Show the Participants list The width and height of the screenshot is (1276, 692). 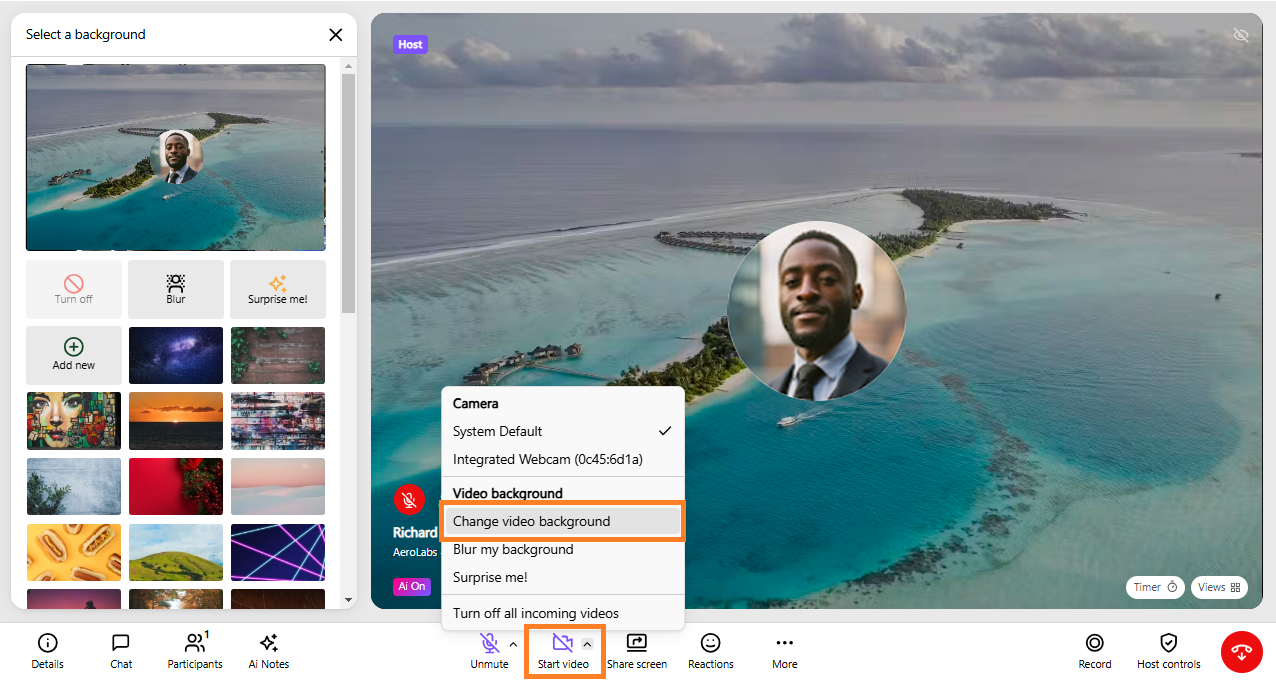point(195,651)
